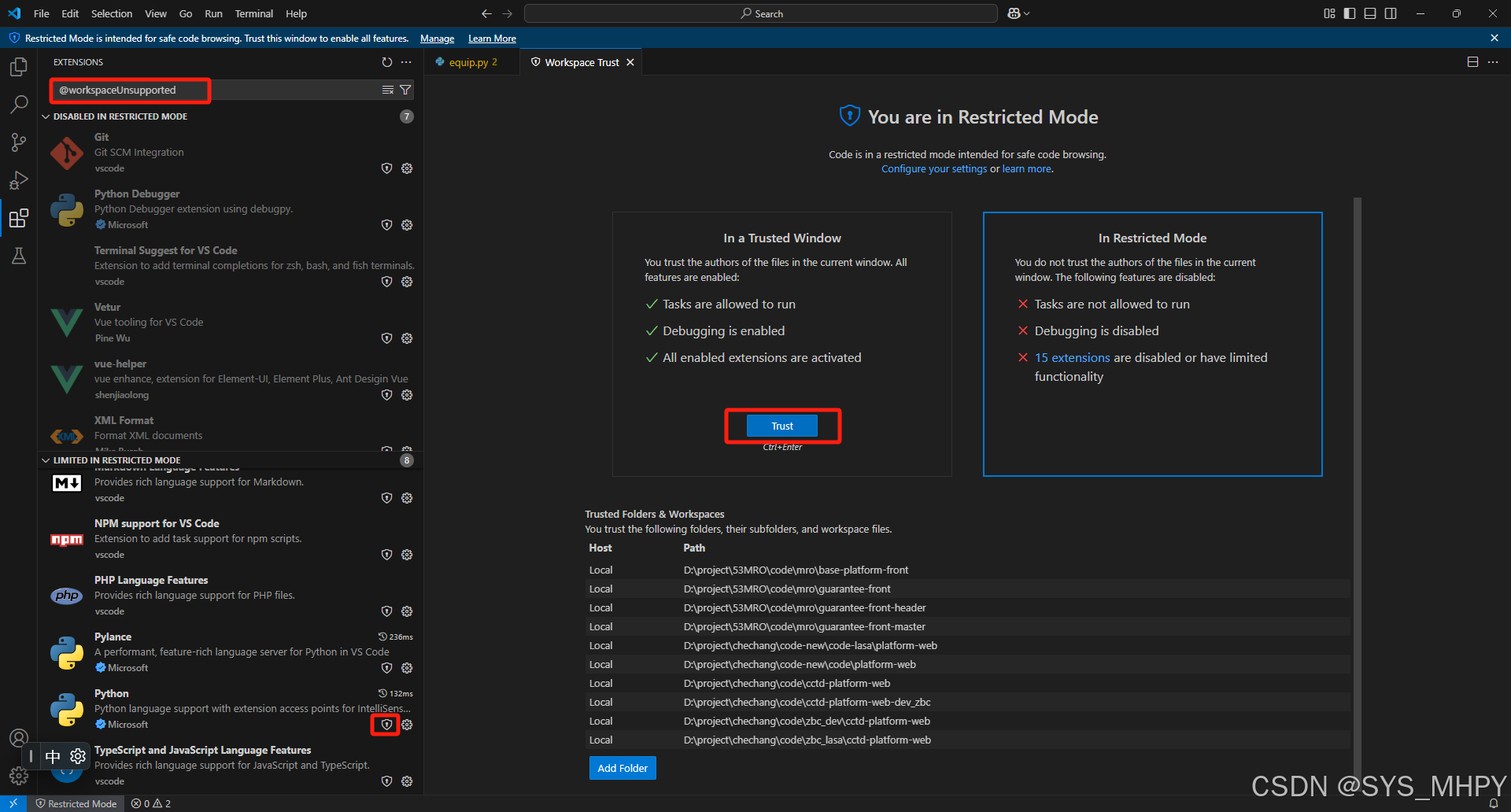Open the Terminal menu
This screenshot has width=1511, height=812.
pos(253,13)
